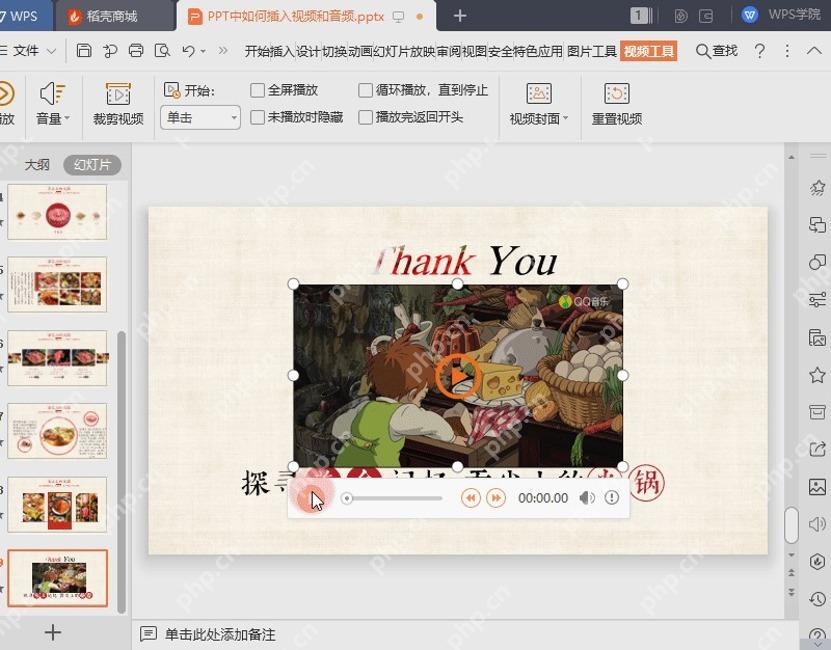Open the 特色应用 ribbon tab

click(x=538, y=51)
